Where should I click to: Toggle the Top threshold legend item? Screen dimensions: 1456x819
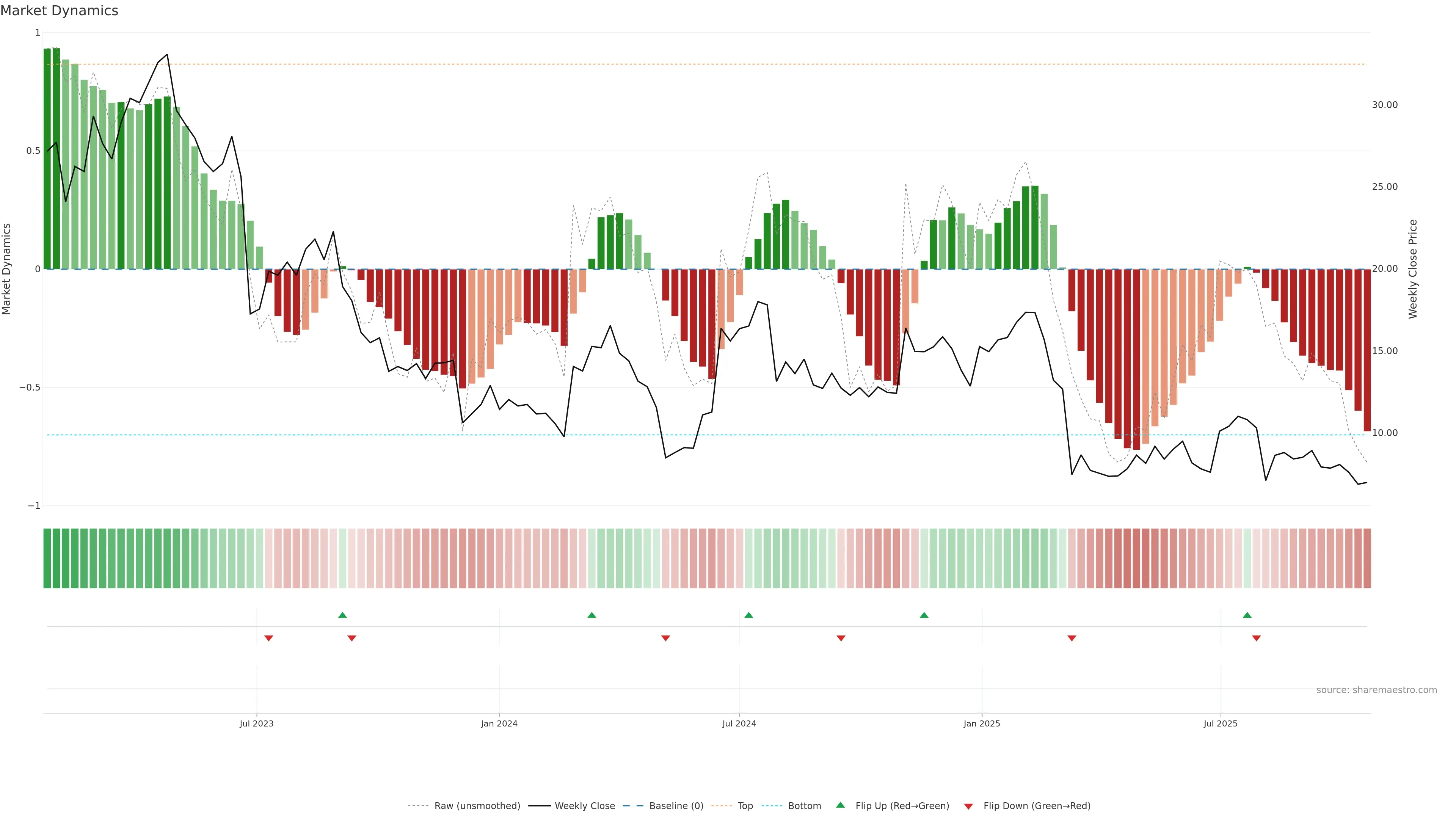tap(745, 806)
